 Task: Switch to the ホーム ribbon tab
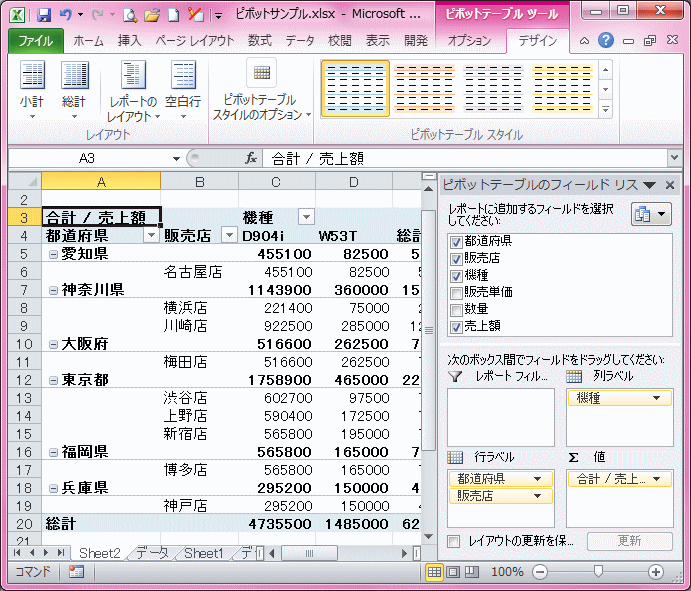[89, 41]
